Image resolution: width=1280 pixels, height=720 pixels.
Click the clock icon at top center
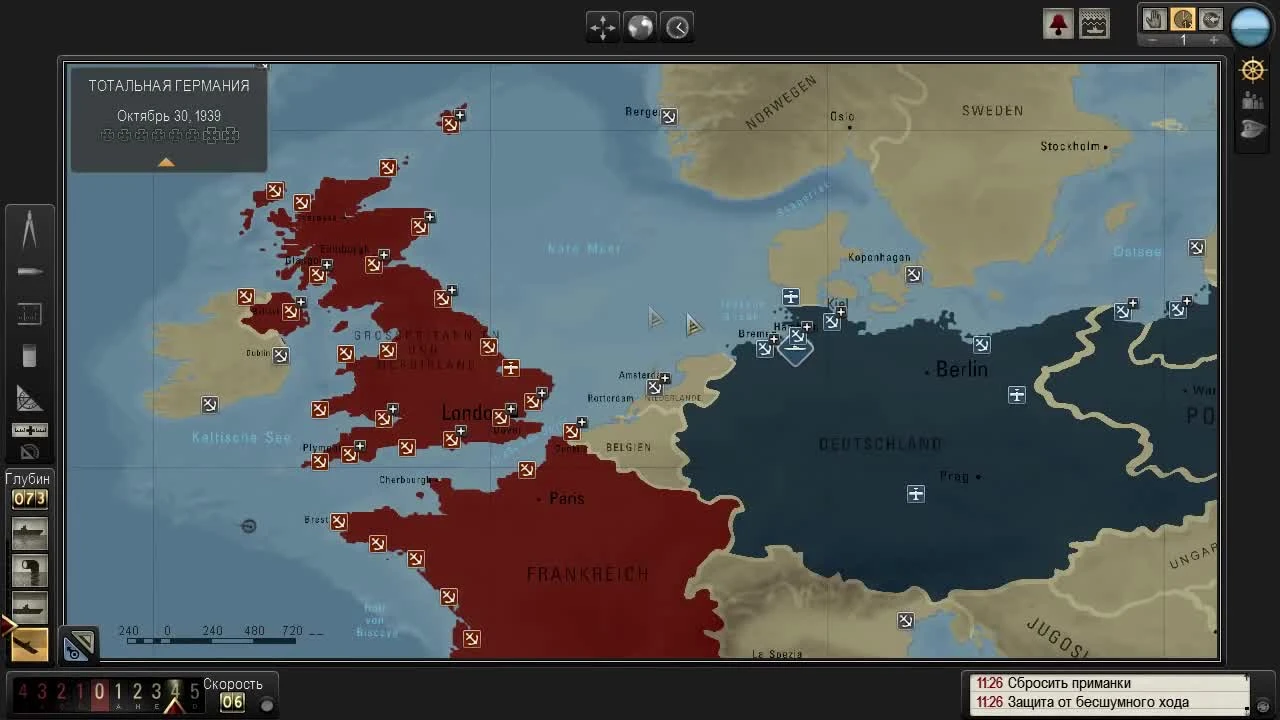677,27
